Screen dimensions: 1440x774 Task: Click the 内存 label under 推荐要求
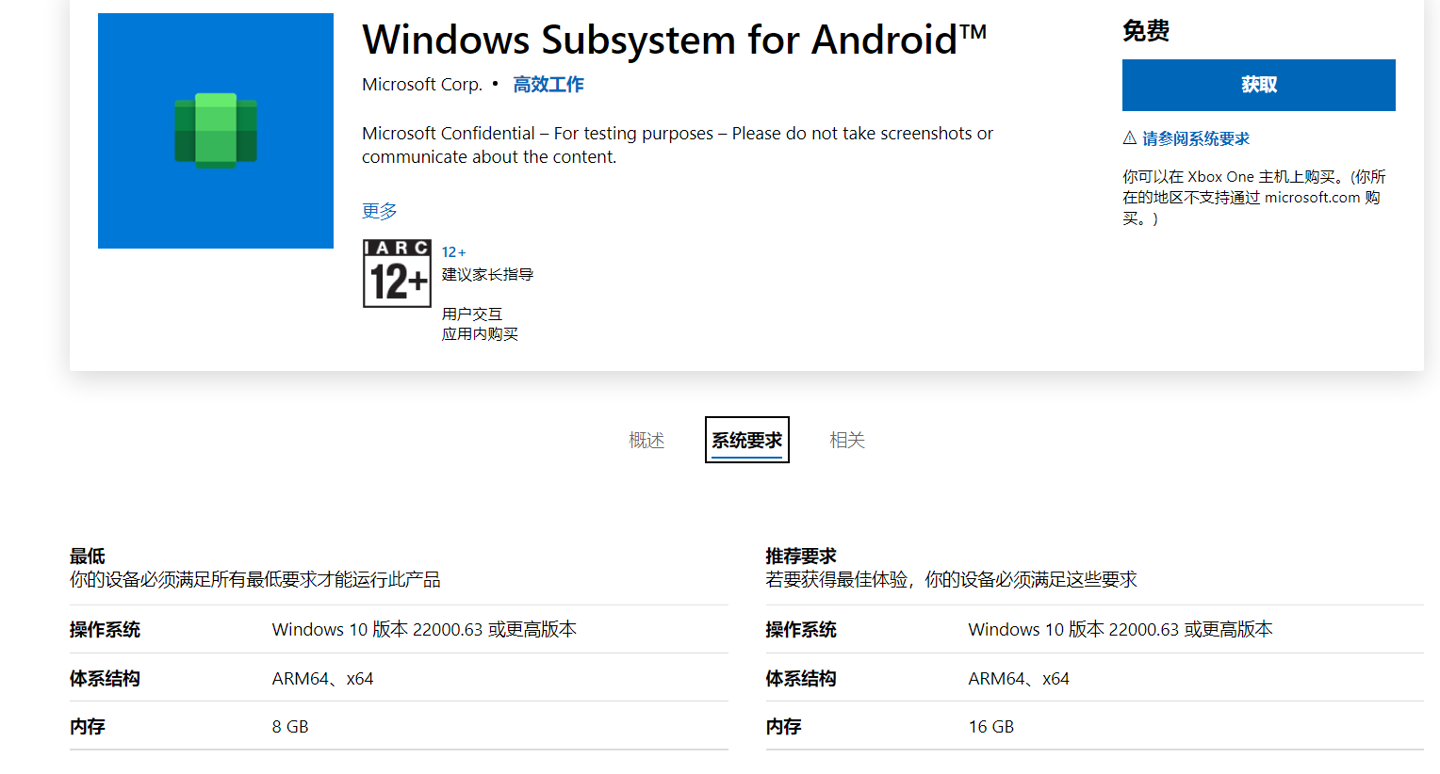(x=783, y=727)
